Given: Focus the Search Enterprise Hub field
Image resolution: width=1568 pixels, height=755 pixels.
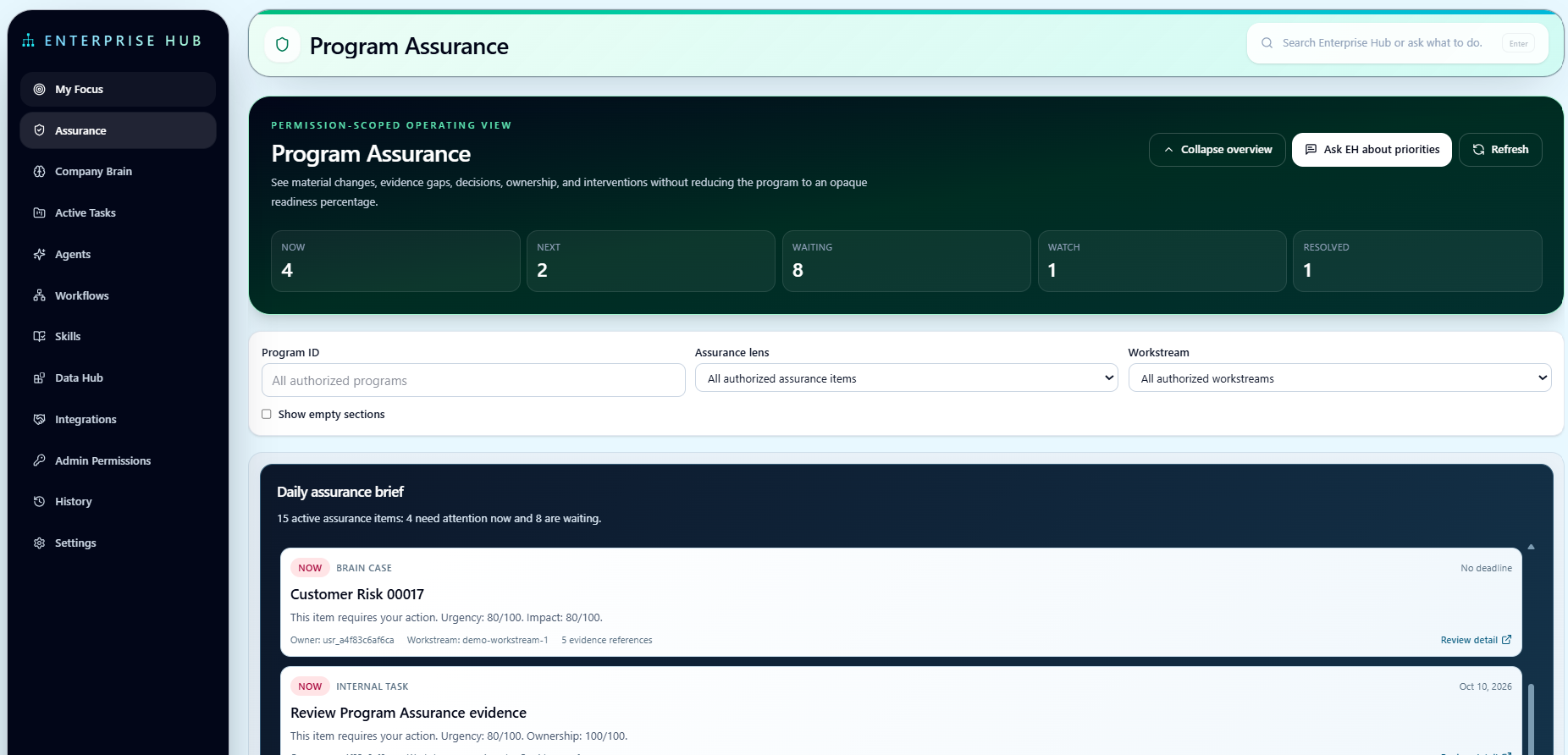Looking at the screenshot, I should (x=1382, y=43).
